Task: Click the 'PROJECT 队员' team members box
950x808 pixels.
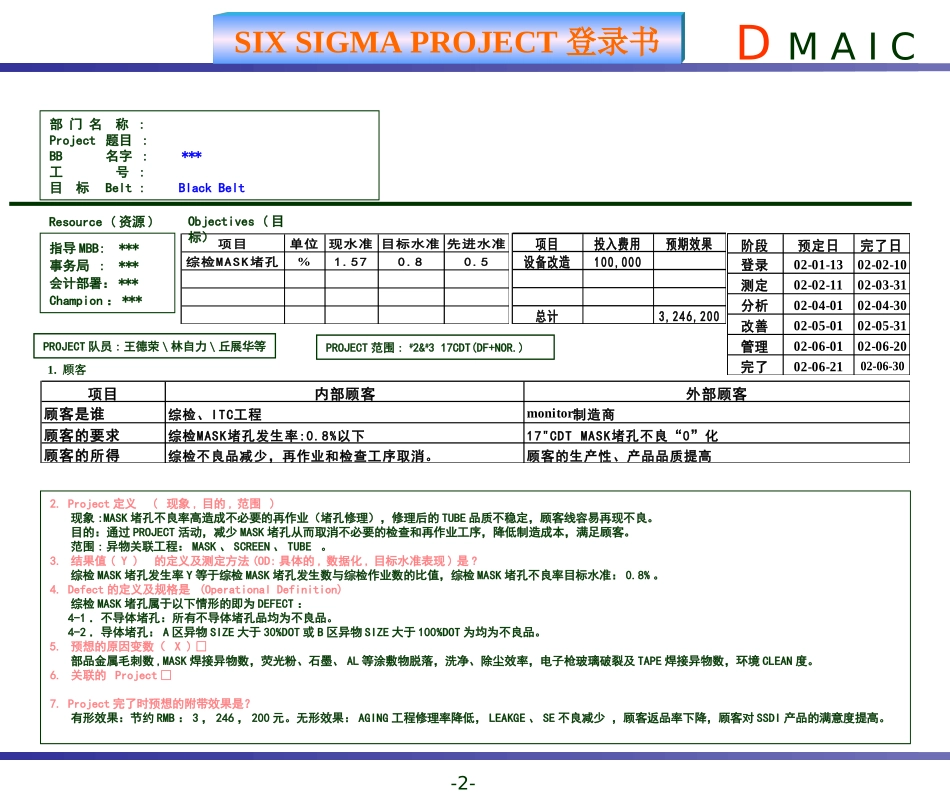Action: 154,346
